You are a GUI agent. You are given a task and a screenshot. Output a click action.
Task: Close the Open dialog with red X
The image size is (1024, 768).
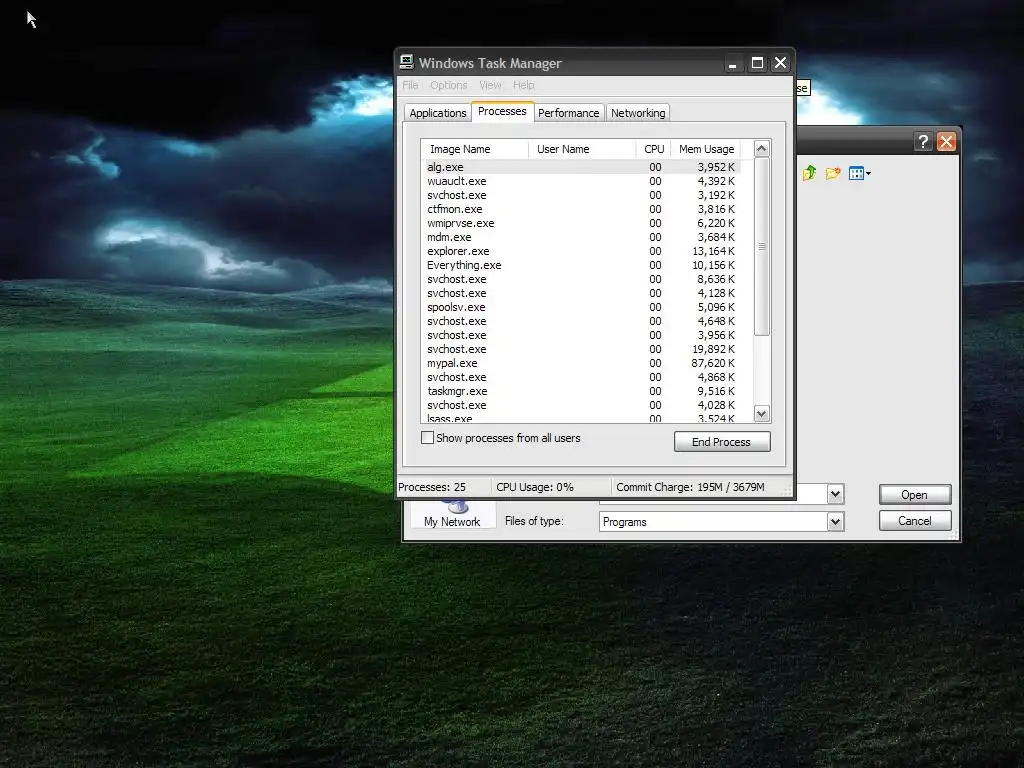946,142
